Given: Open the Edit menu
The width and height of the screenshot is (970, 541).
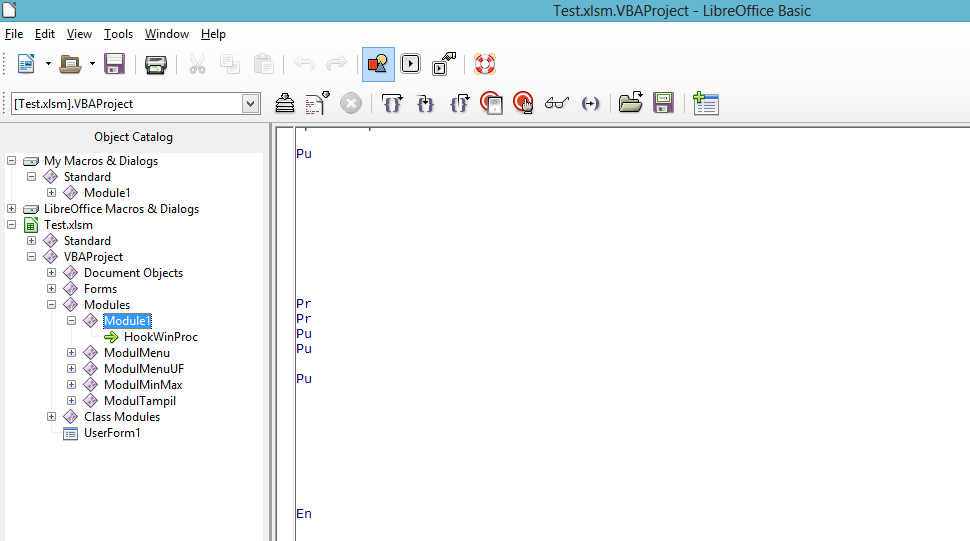Looking at the screenshot, I should [45, 34].
